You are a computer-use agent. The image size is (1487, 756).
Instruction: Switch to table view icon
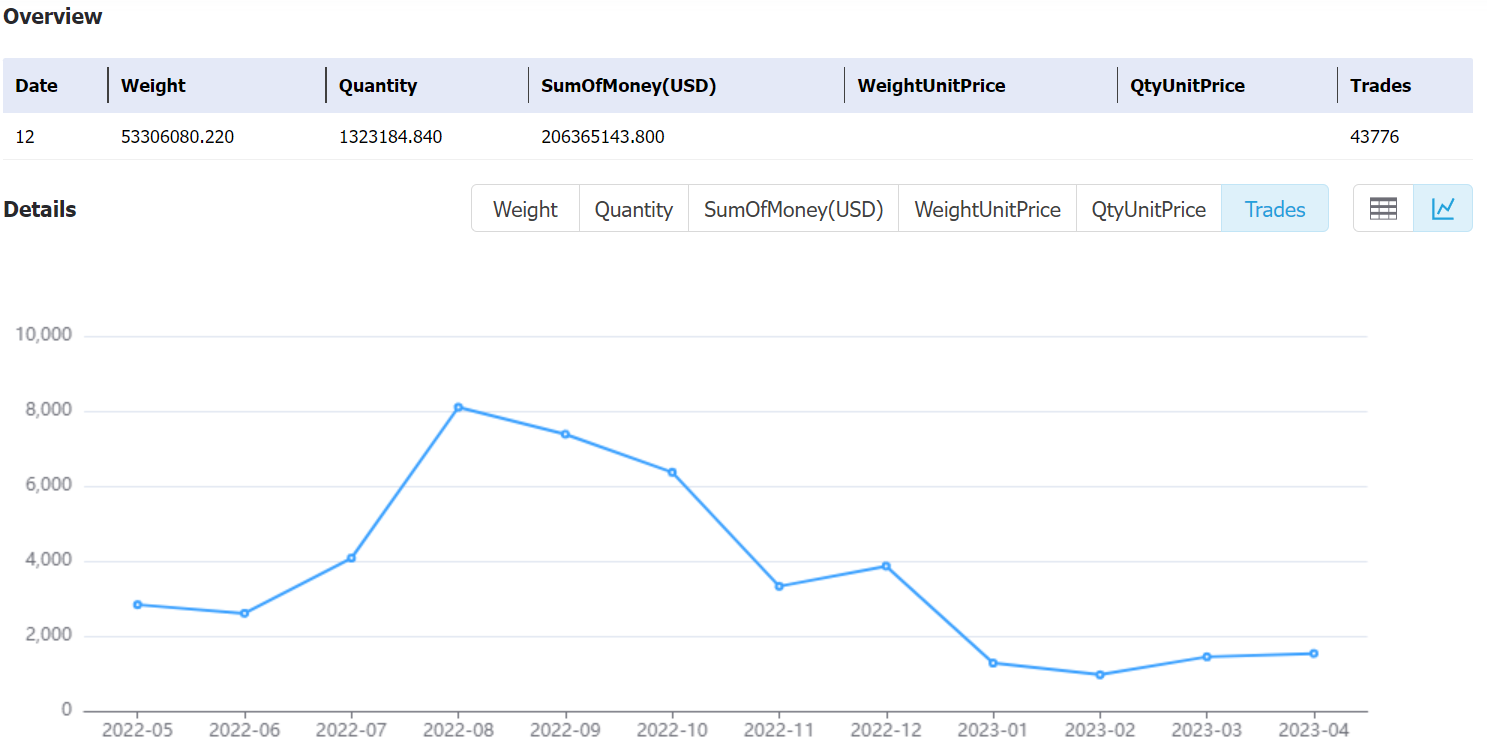coord(1383,208)
